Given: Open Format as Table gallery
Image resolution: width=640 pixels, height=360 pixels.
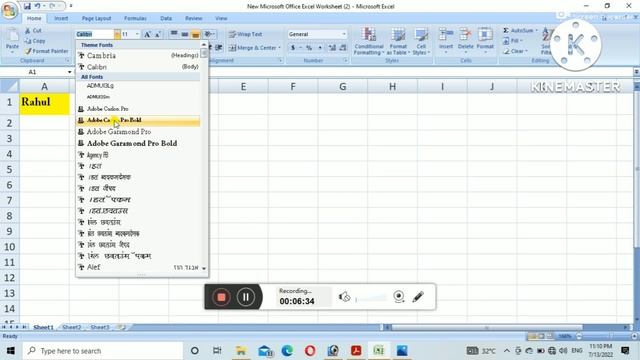Looking at the screenshot, I should point(398,41).
